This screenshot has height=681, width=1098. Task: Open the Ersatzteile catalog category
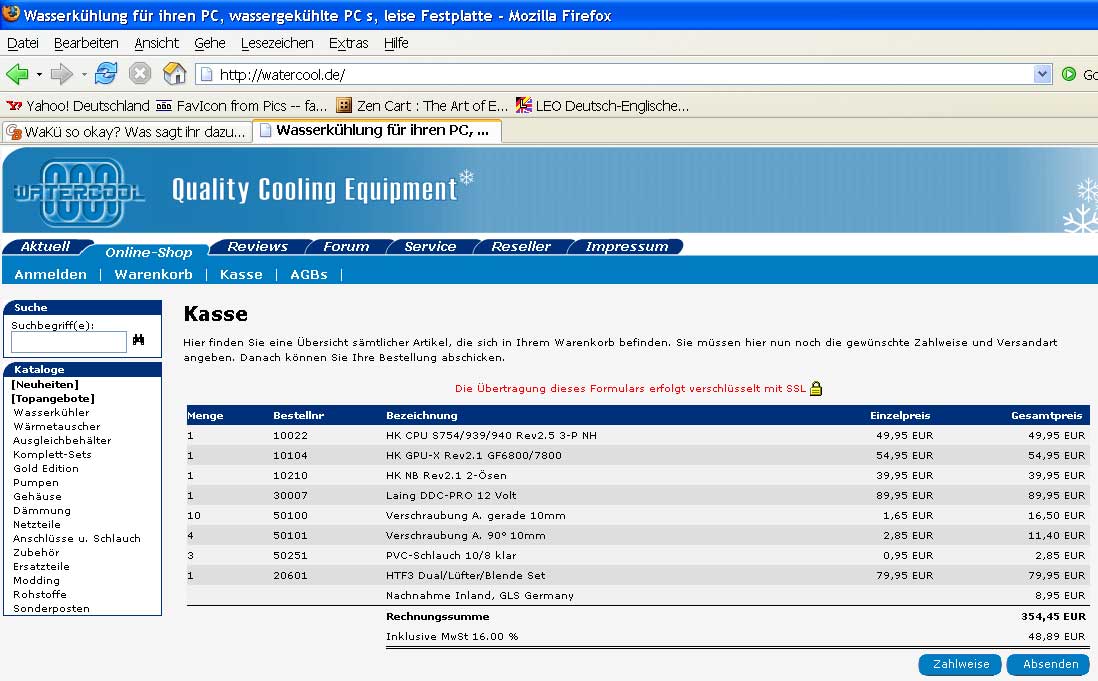41,566
